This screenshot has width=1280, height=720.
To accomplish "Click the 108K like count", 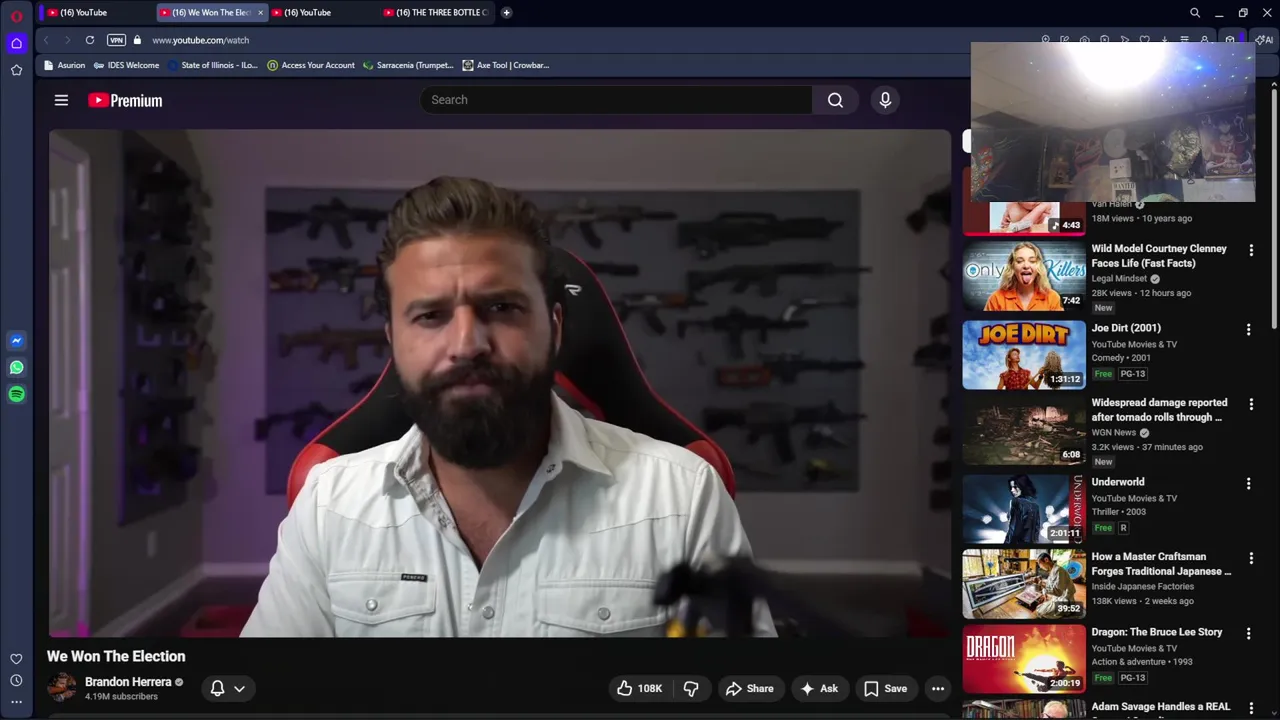I will pos(650,688).
